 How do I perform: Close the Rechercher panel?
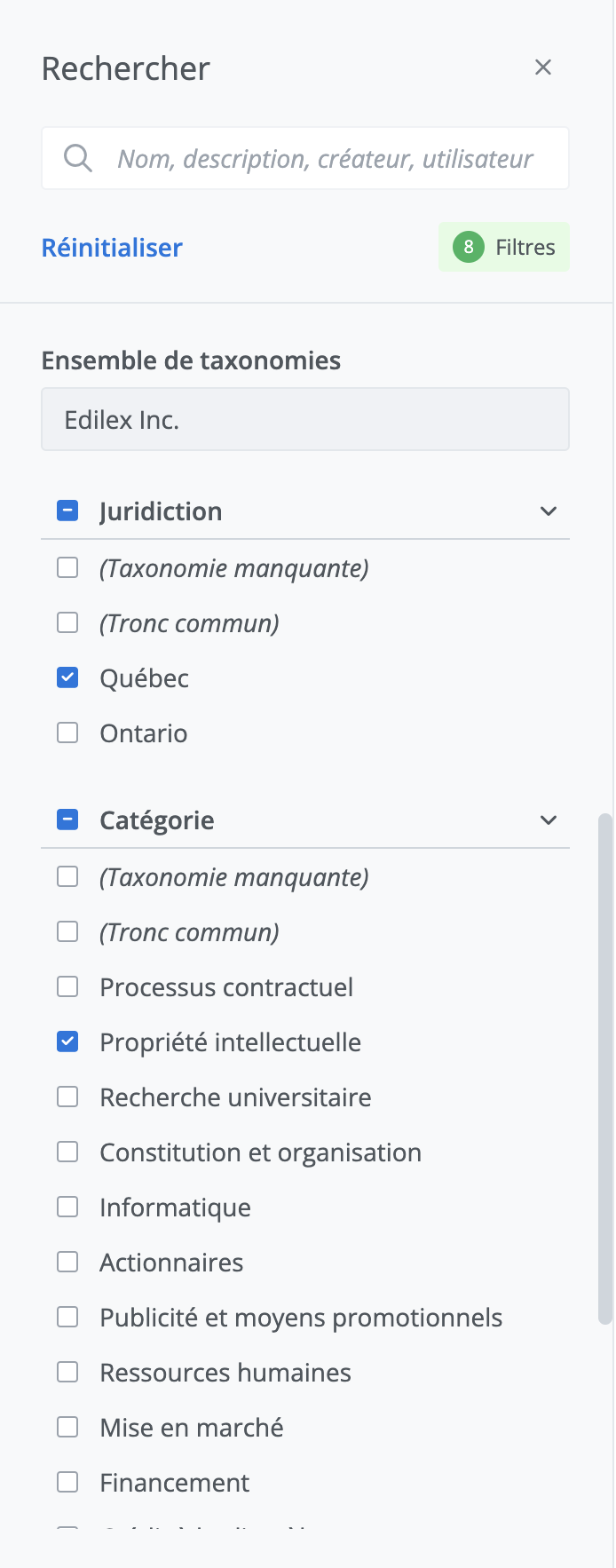pos(543,67)
